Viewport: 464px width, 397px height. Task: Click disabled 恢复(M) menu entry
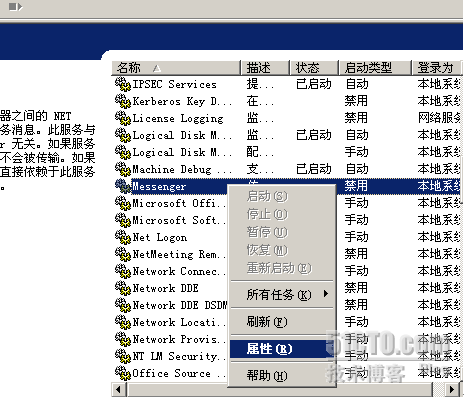coord(282,250)
